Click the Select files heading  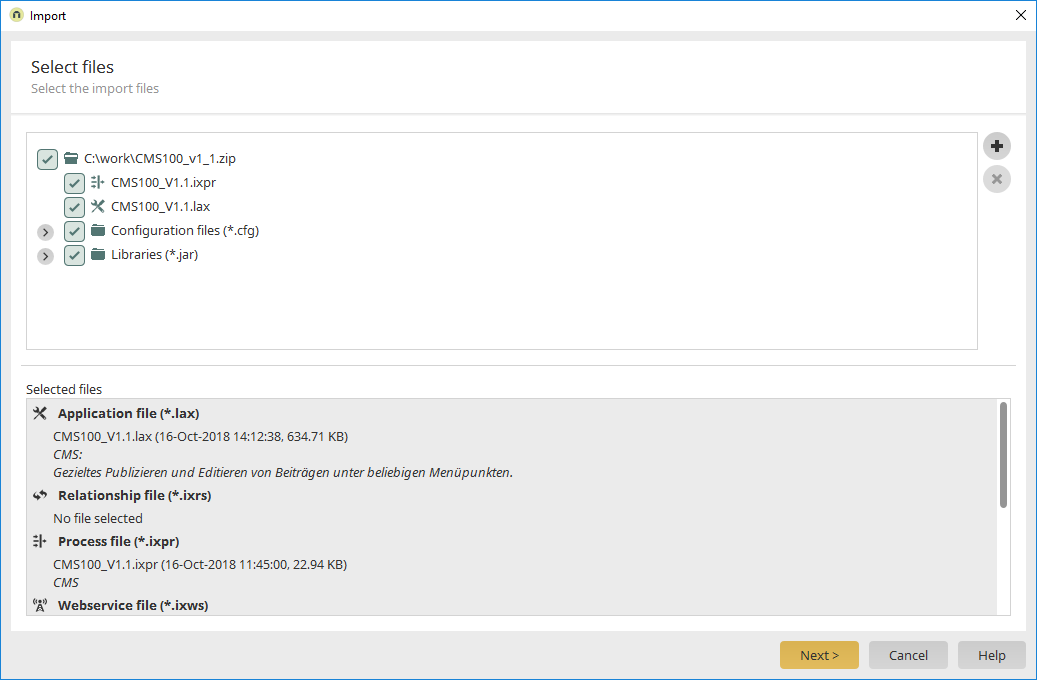point(72,67)
